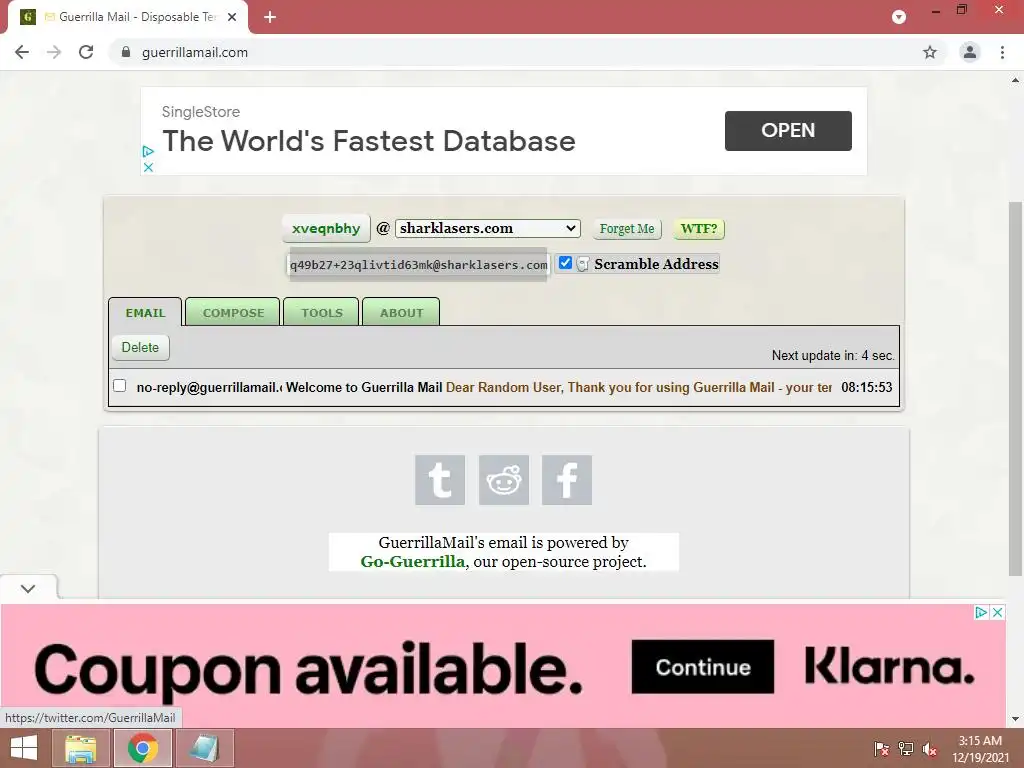Open the Chrome profile avatar
The width and height of the screenshot is (1024, 768).
coord(970,52)
